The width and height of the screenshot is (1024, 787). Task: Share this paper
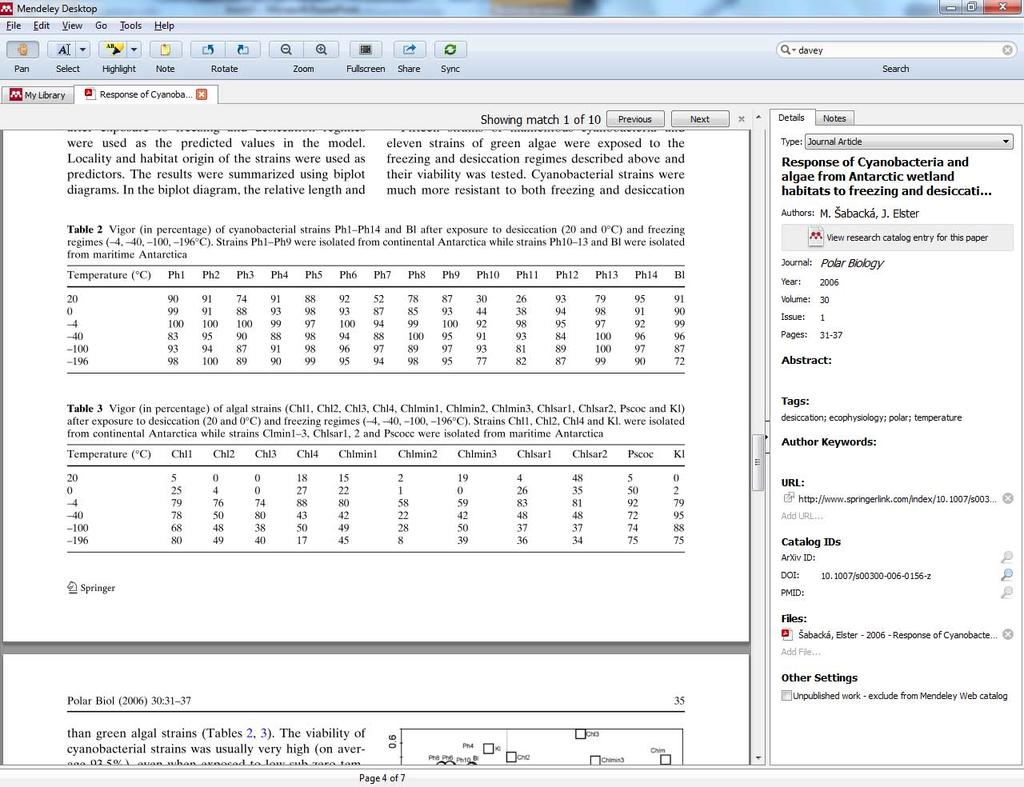coord(409,50)
